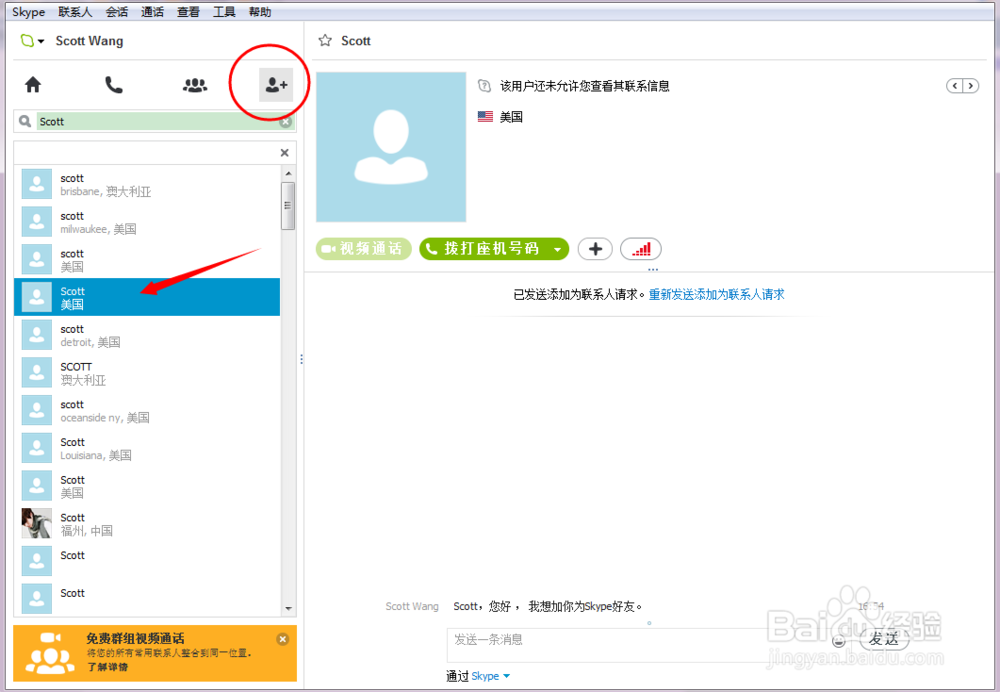Select SCOTT from 澳大利亚
This screenshot has height=692, width=1000.
(147, 372)
